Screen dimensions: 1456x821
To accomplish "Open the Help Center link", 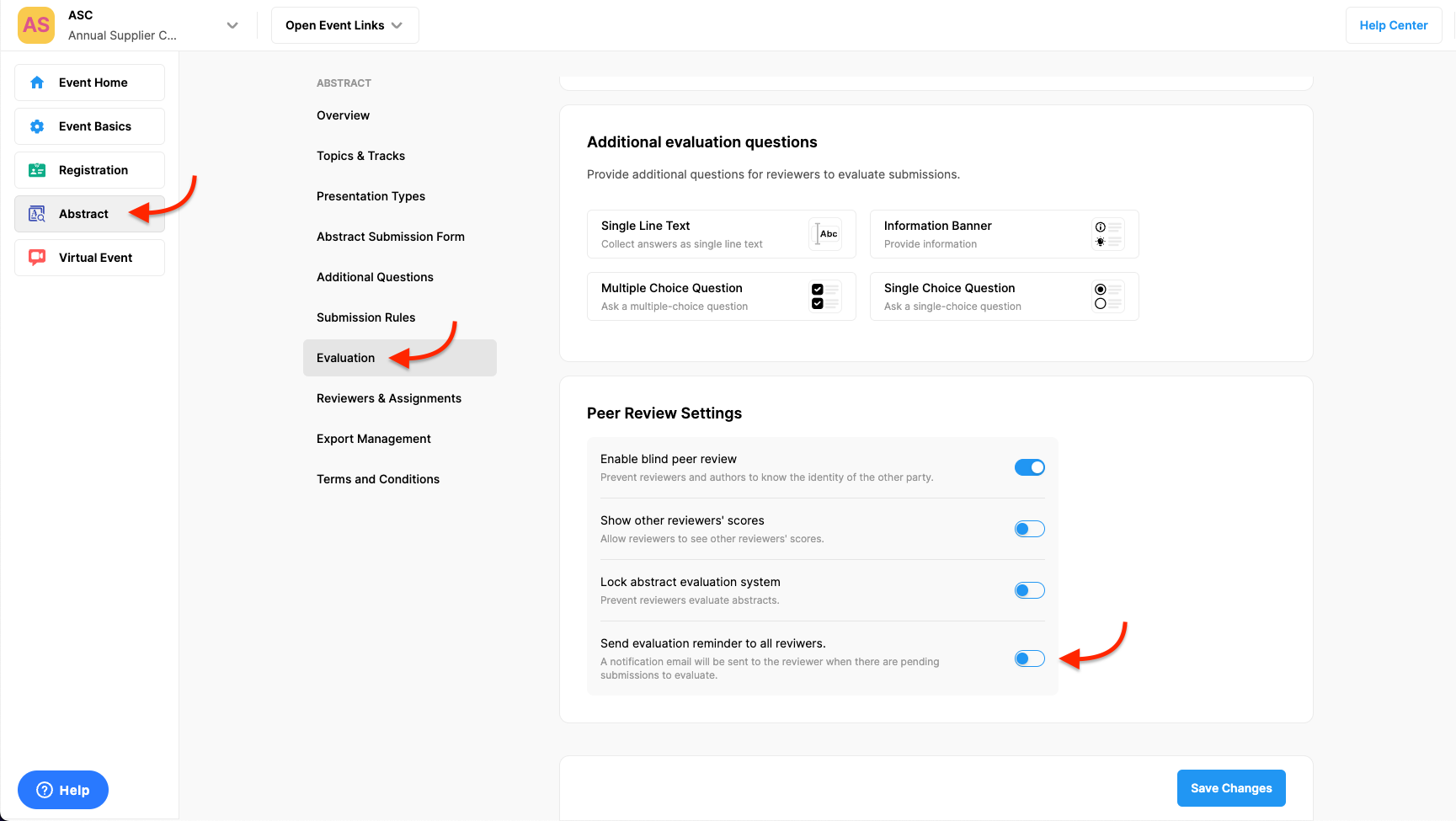I will point(1393,25).
